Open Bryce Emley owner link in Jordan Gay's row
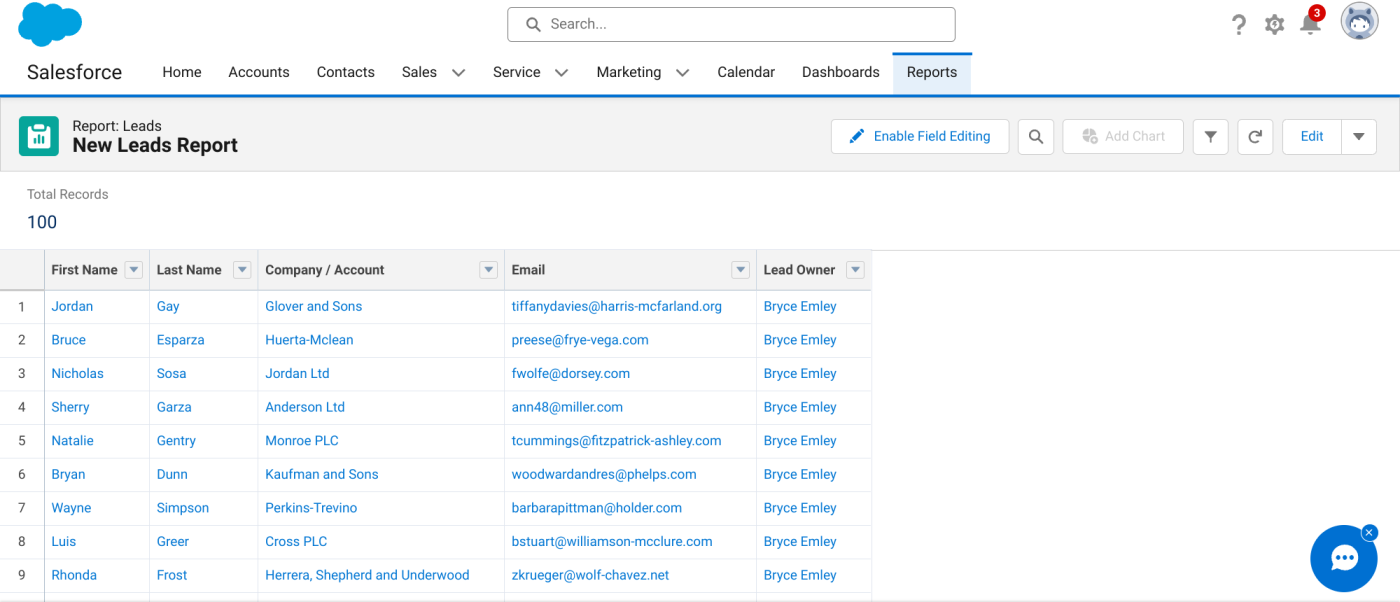 800,306
